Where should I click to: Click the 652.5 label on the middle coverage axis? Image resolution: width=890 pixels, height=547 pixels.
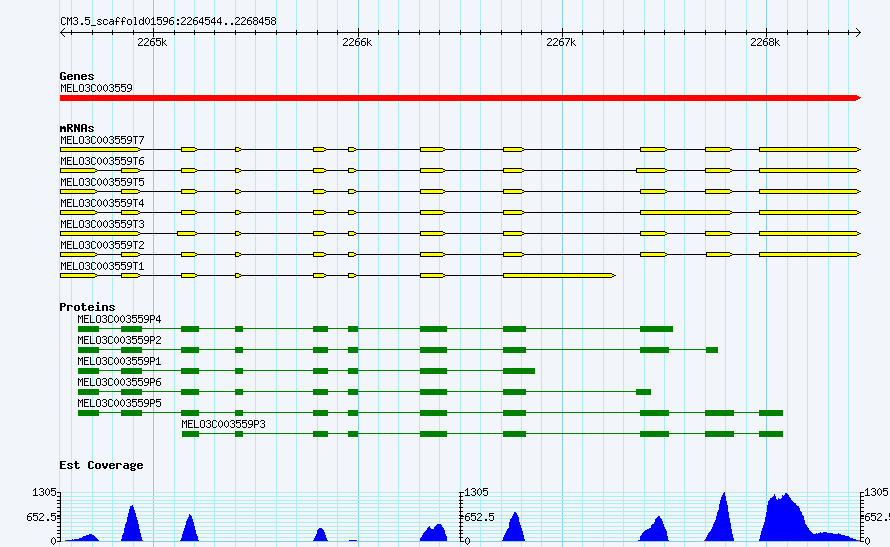point(480,517)
